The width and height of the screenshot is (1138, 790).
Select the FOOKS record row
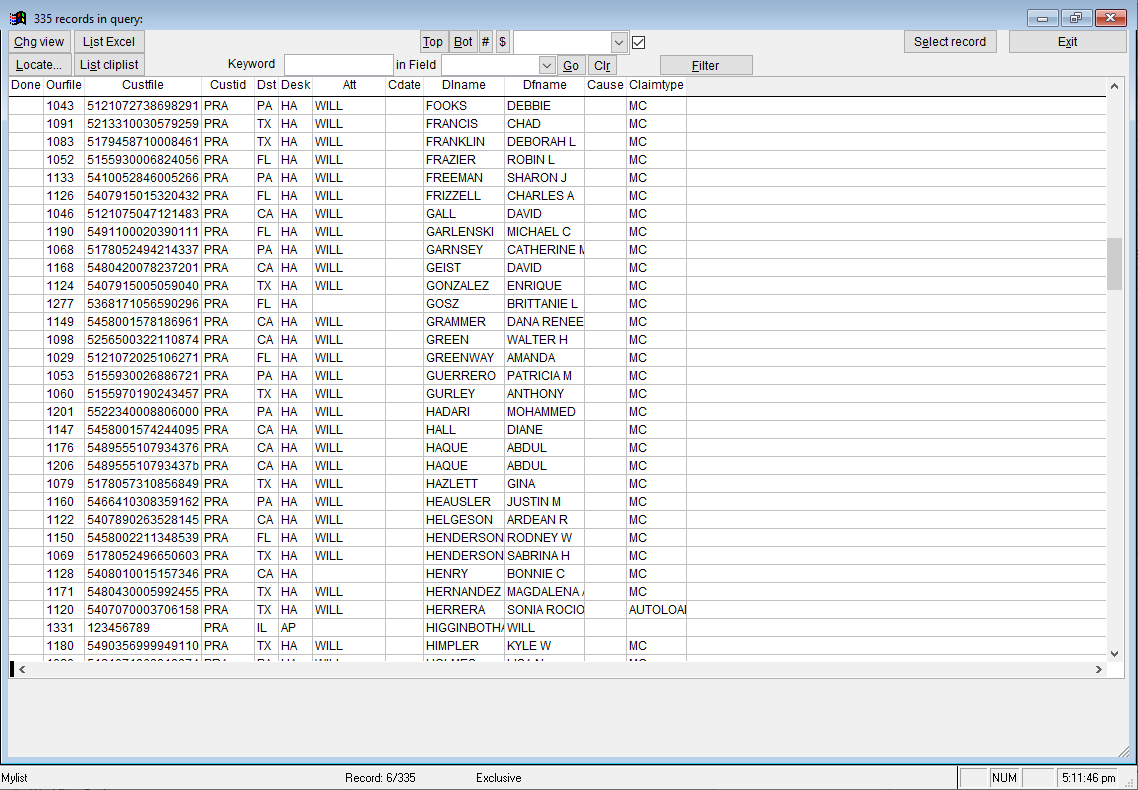click(x=557, y=106)
